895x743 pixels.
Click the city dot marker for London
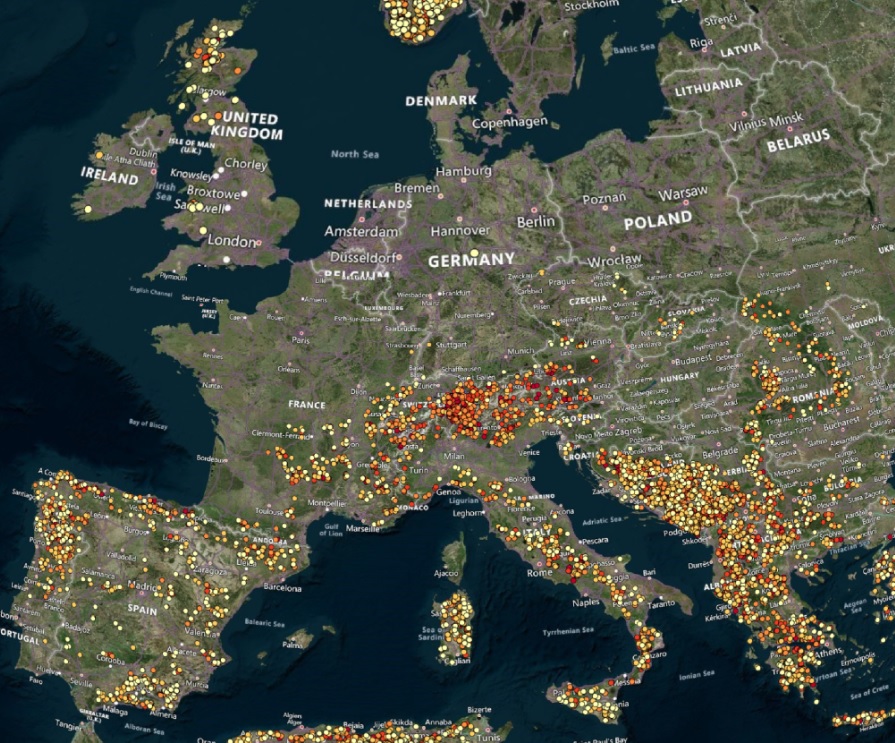point(260,241)
